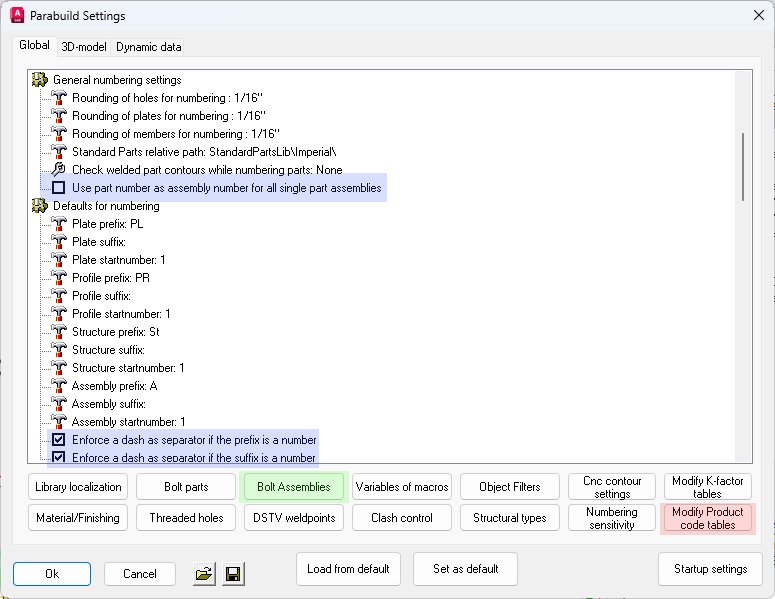Click the icon next to Check welded part contours

coord(59,170)
